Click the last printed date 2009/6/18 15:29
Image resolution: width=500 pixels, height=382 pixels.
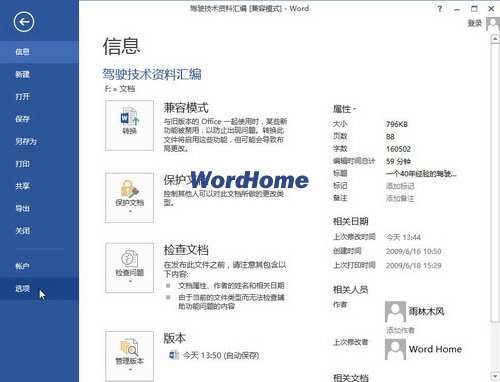(414, 266)
